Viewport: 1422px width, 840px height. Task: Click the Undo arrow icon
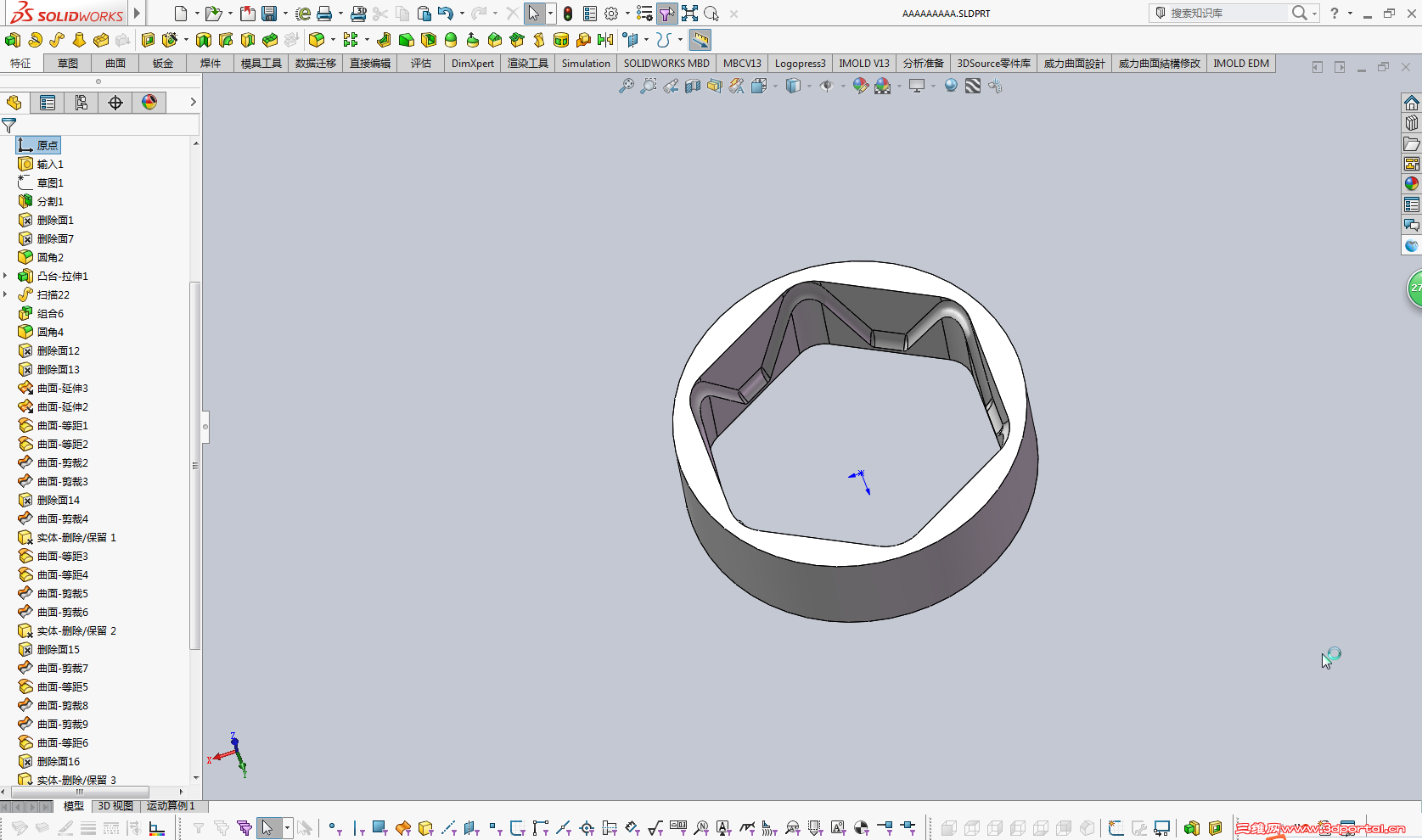pos(446,14)
